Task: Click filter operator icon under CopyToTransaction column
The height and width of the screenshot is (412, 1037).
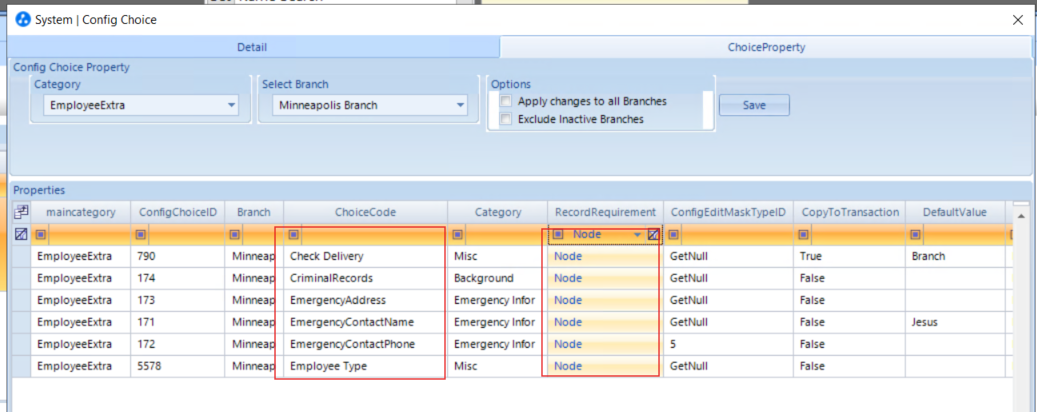Action: click(x=804, y=234)
